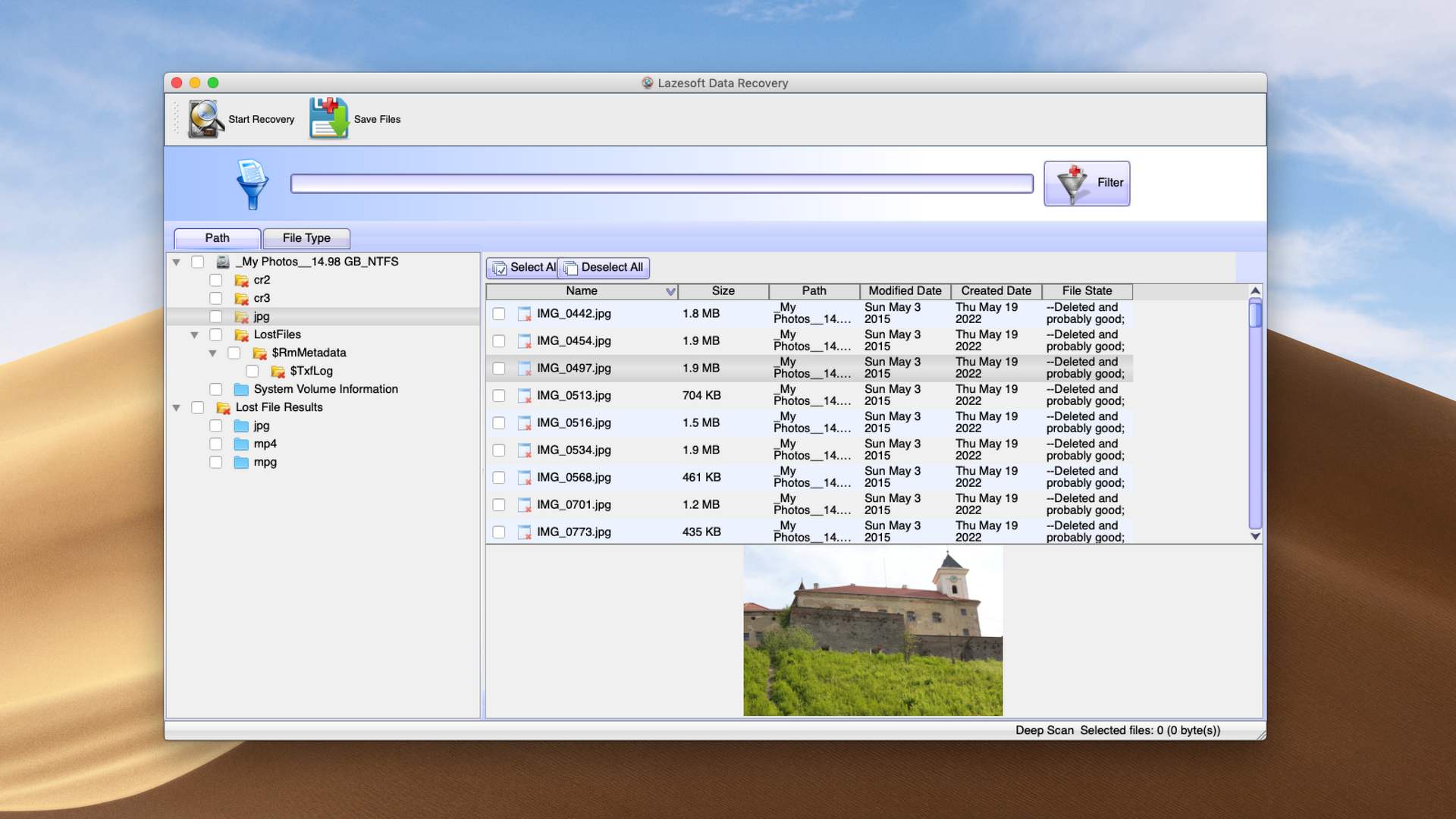Screen dimensions: 1456x819
Task: Click the Start Recovery label
Action: point(261,119)
